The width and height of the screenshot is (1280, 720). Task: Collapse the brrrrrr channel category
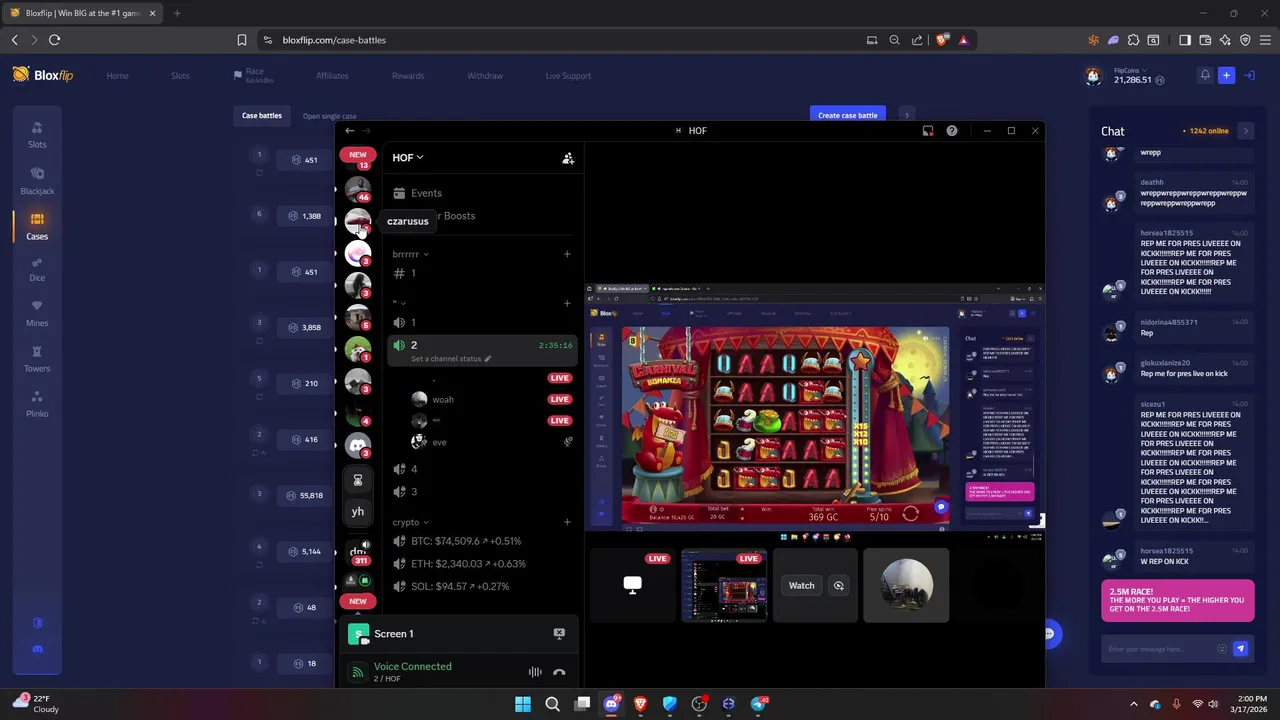410,254
